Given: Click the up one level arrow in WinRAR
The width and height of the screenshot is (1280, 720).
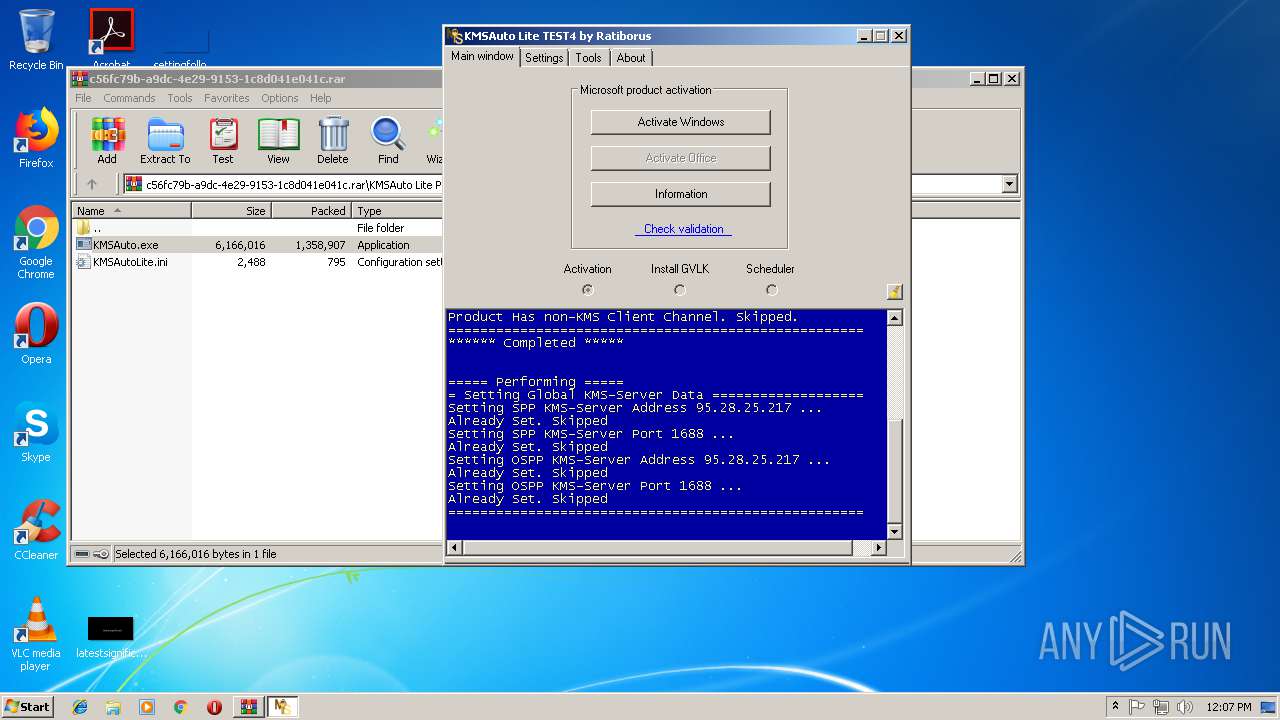Looking at the screenshot, I should point(92,184).
